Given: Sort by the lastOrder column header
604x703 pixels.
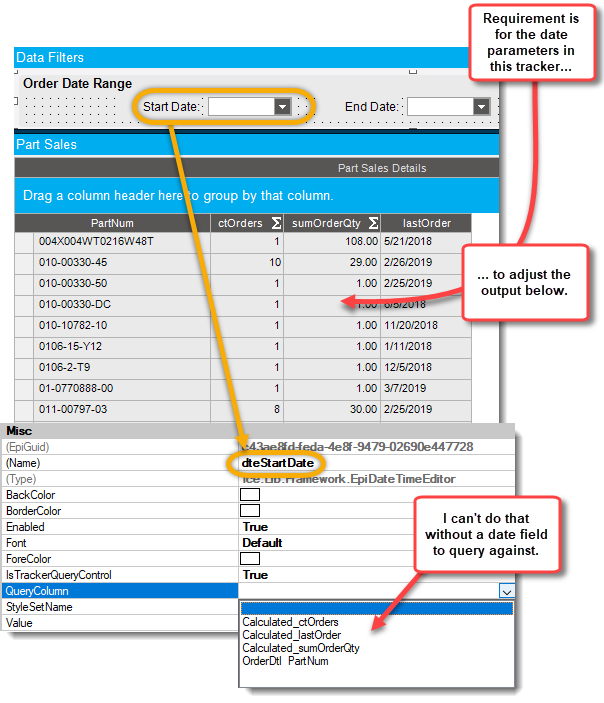Looking at the screenshot, I should 426,223.
